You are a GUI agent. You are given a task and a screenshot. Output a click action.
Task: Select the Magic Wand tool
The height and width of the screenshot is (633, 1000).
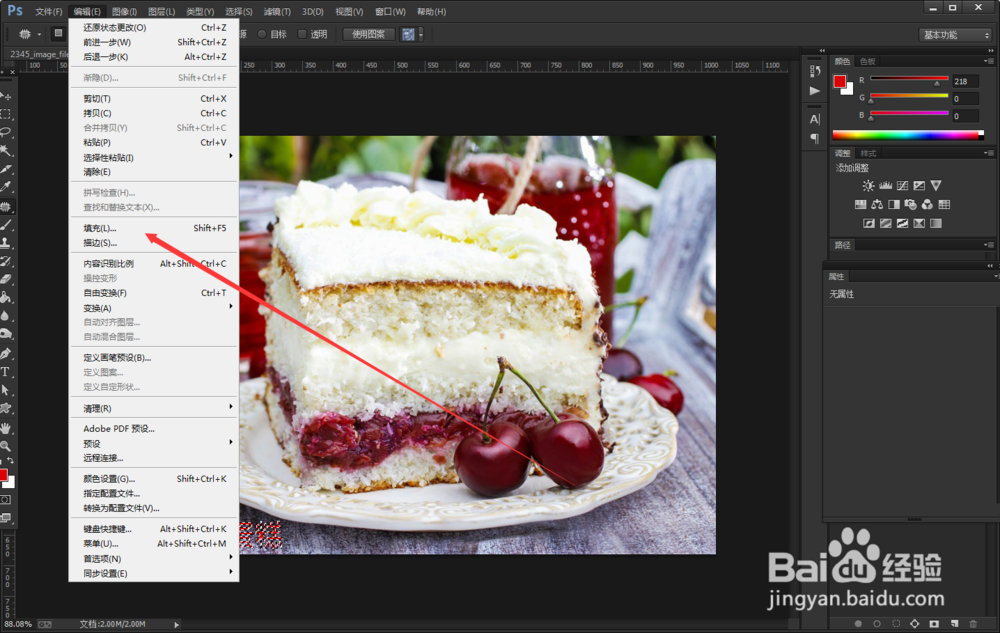[6, 151]
